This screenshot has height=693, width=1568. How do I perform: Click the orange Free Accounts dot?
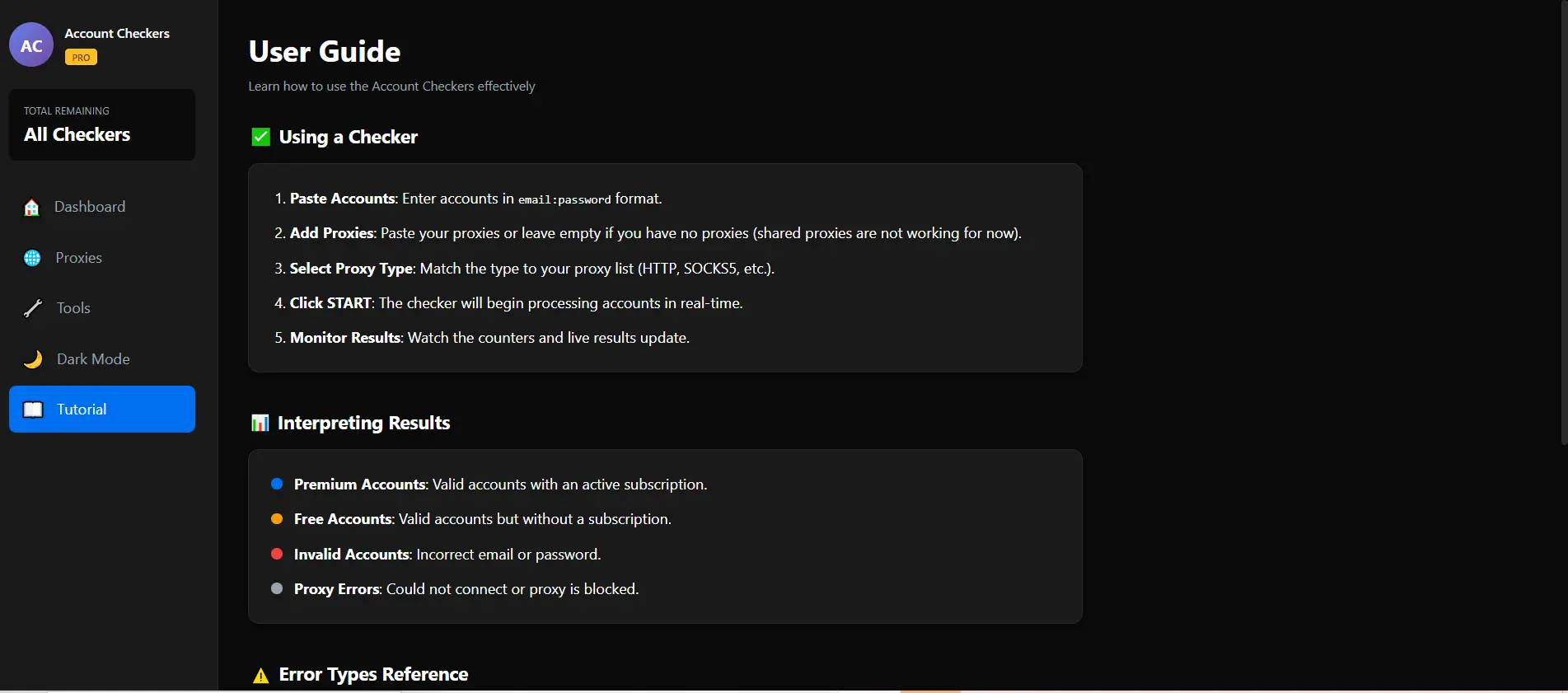point(277,518)
